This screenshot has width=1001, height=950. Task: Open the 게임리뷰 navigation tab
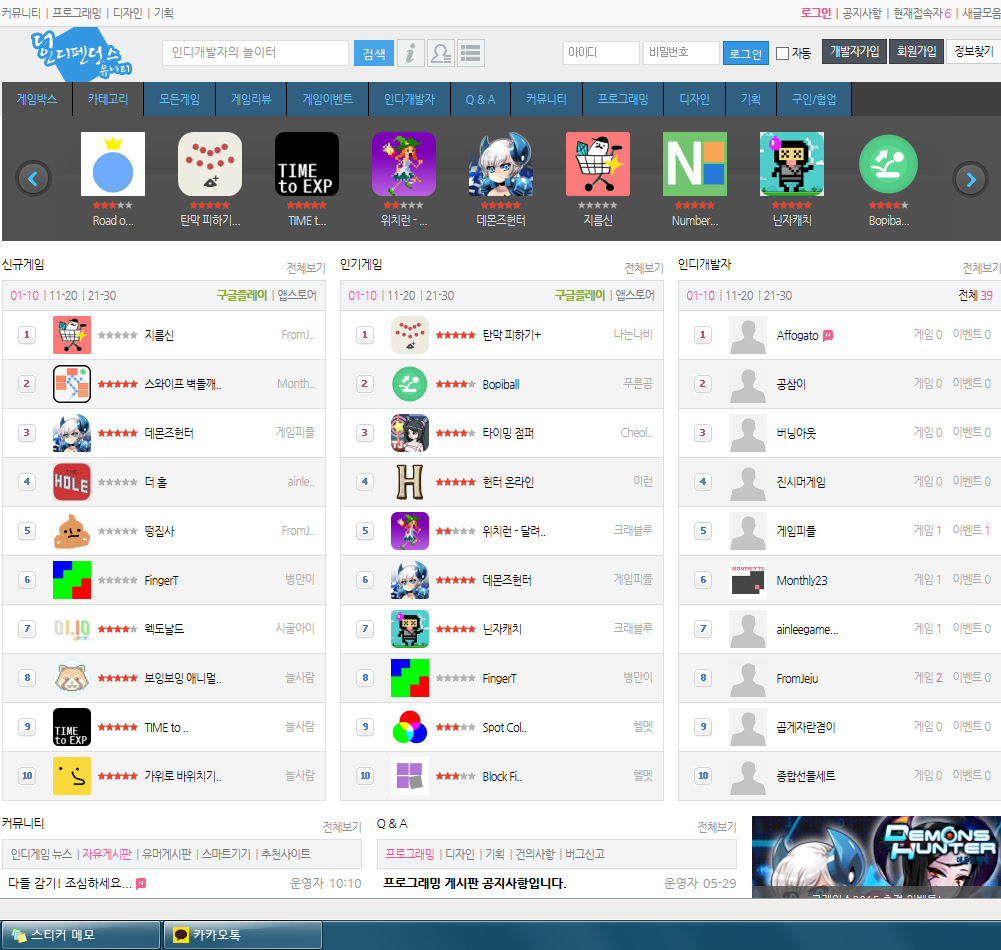click(252, 99)
